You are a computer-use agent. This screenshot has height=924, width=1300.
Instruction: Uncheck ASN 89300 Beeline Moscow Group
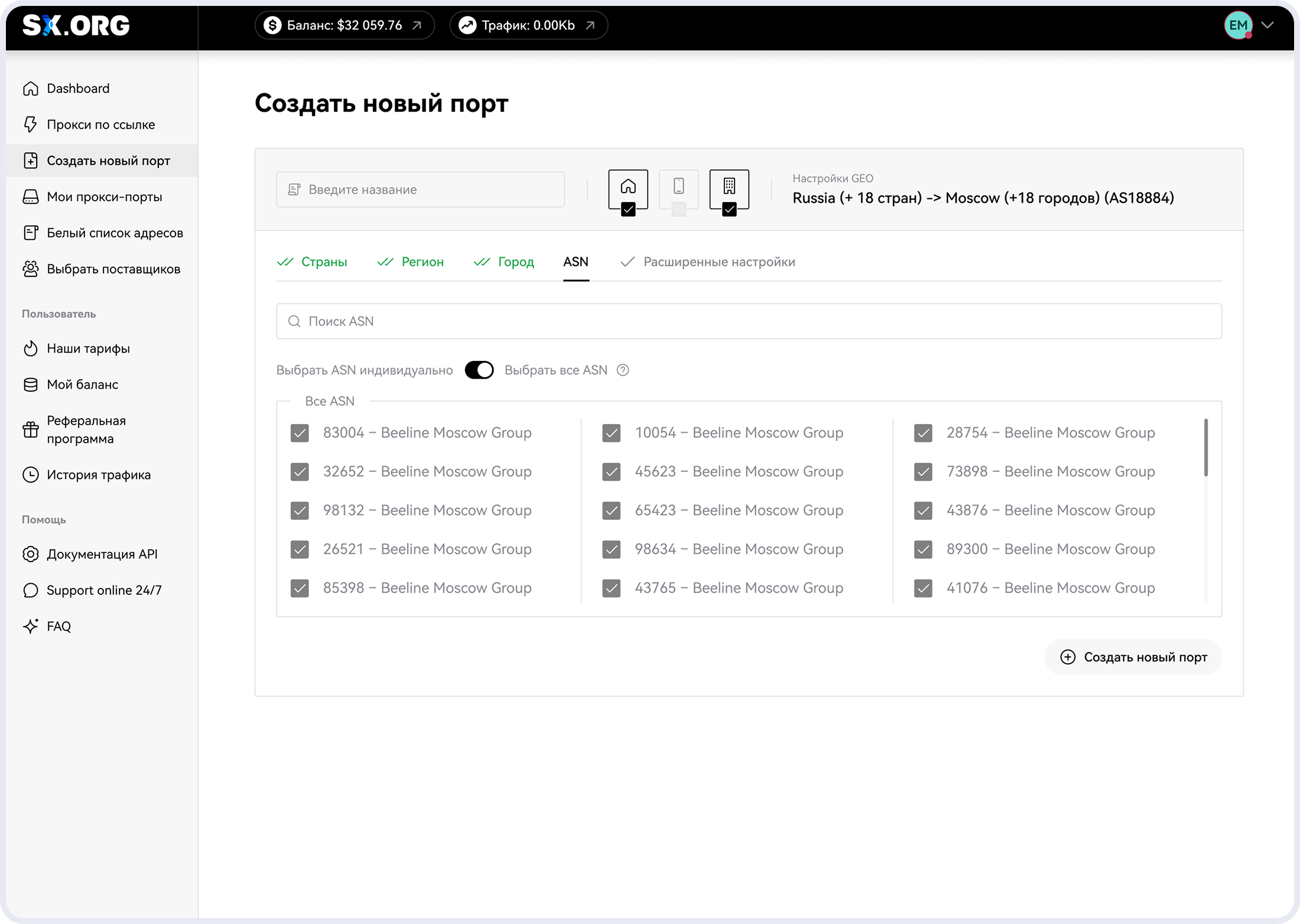point(923,549)
